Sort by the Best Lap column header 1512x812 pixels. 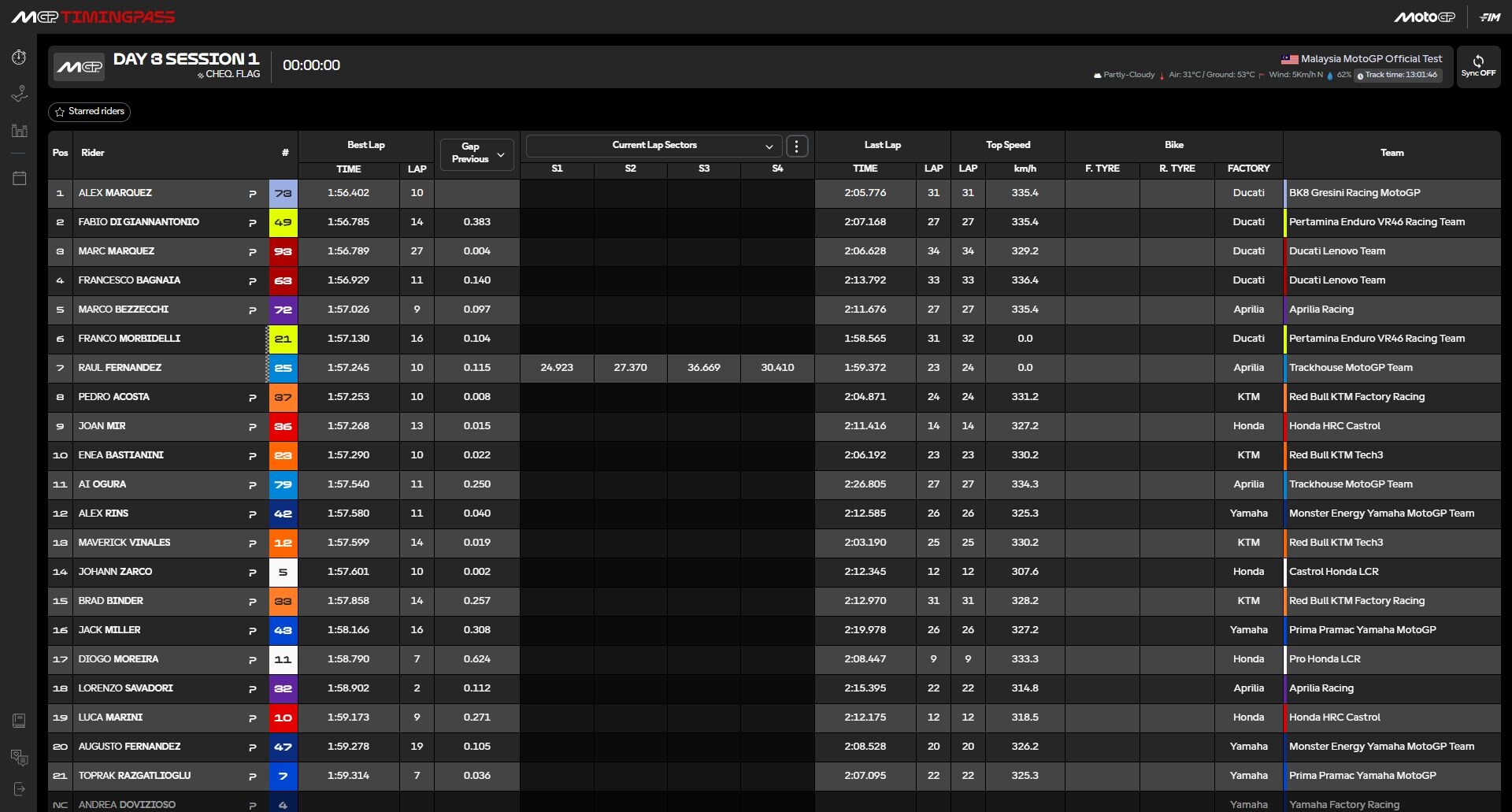[365, 146]
